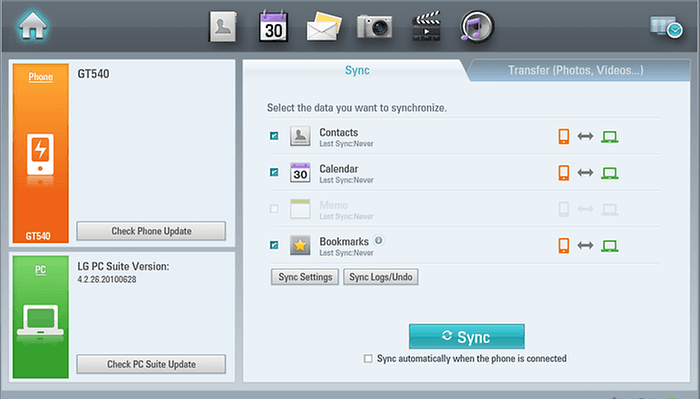Click the underlined Phone link
Image resolution: width=700 pixels, height=399 pixels.
click(x=41, y=77)
